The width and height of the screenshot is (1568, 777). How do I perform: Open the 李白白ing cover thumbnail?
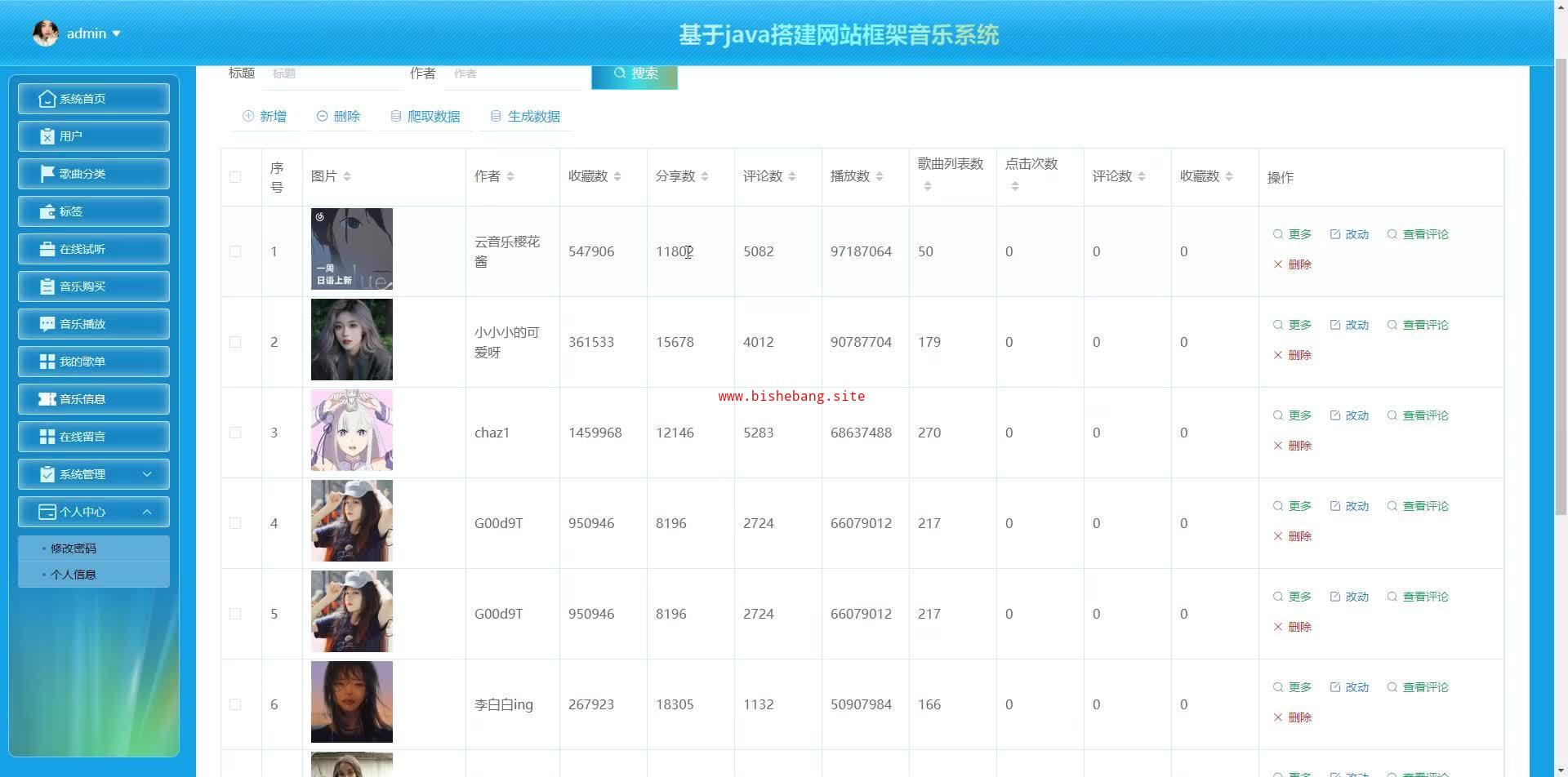tap(352, 702)
